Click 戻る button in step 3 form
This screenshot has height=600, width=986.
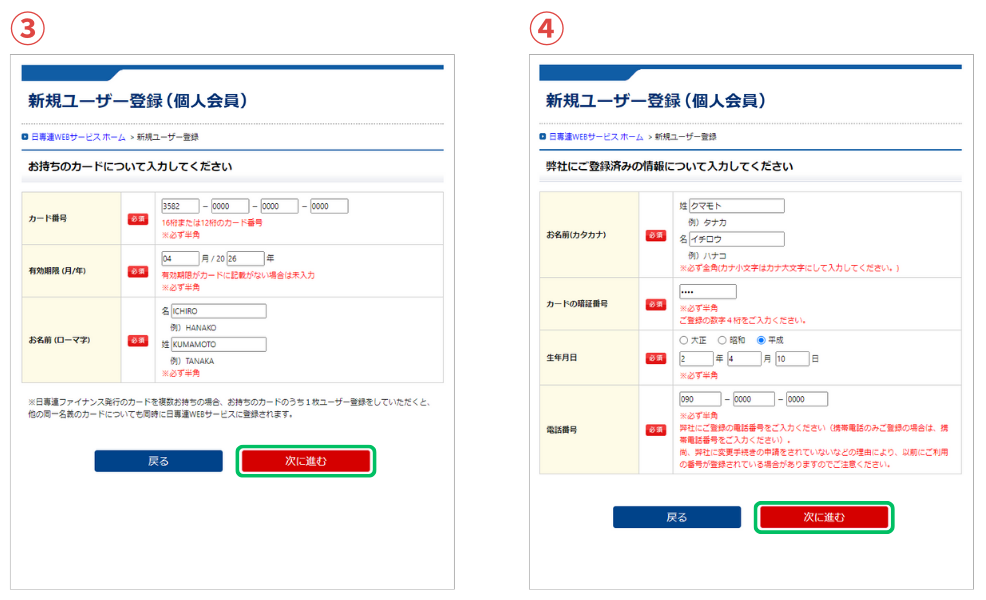pyautogui.click(x=158, y=461)
